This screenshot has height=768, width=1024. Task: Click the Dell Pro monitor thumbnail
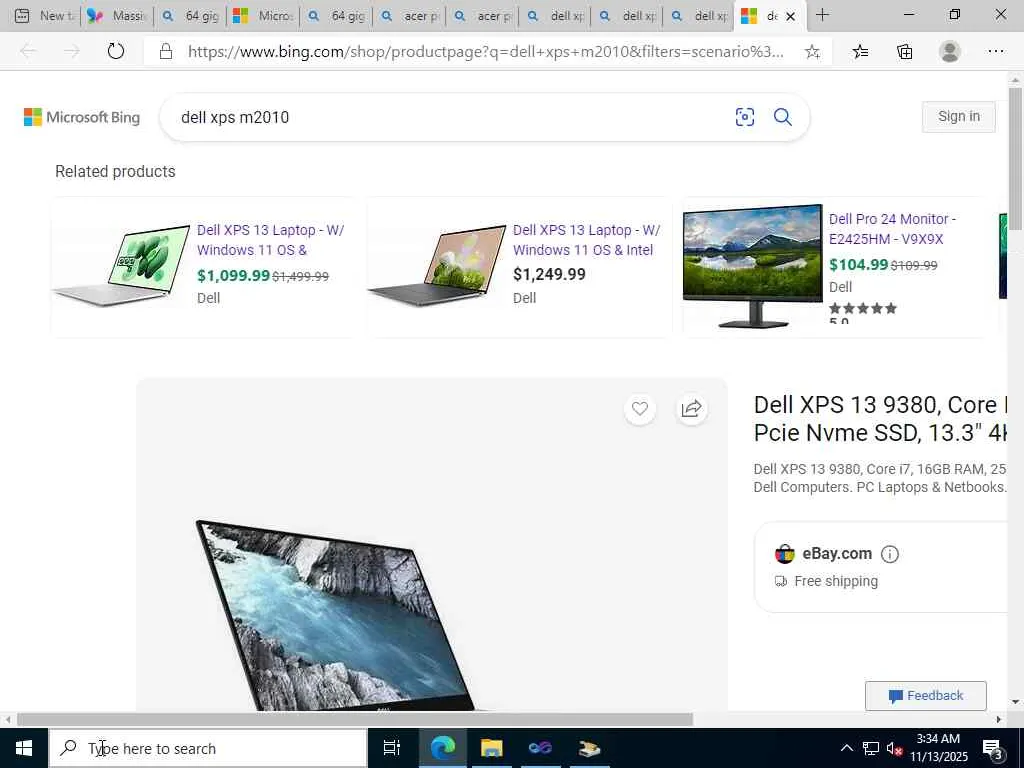click(x=752, y=266)
